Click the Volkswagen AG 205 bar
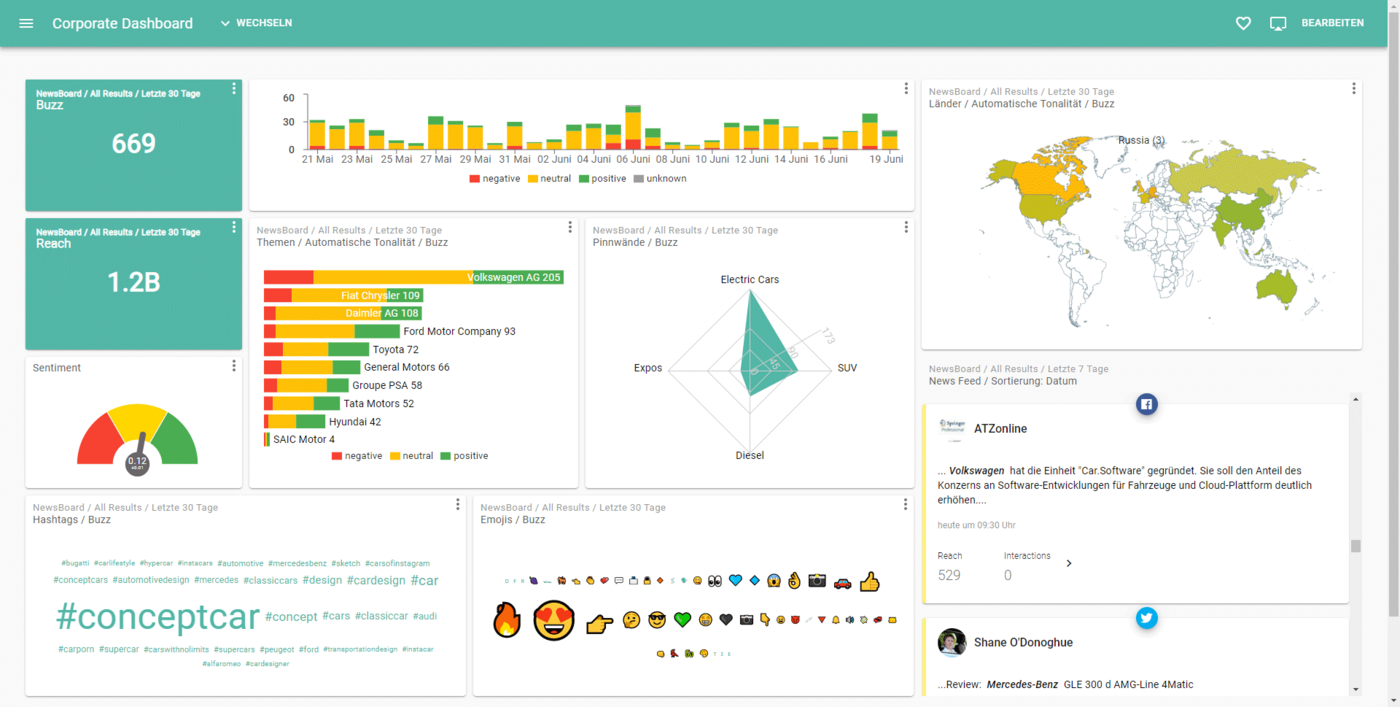 click(x=414, y=277)
